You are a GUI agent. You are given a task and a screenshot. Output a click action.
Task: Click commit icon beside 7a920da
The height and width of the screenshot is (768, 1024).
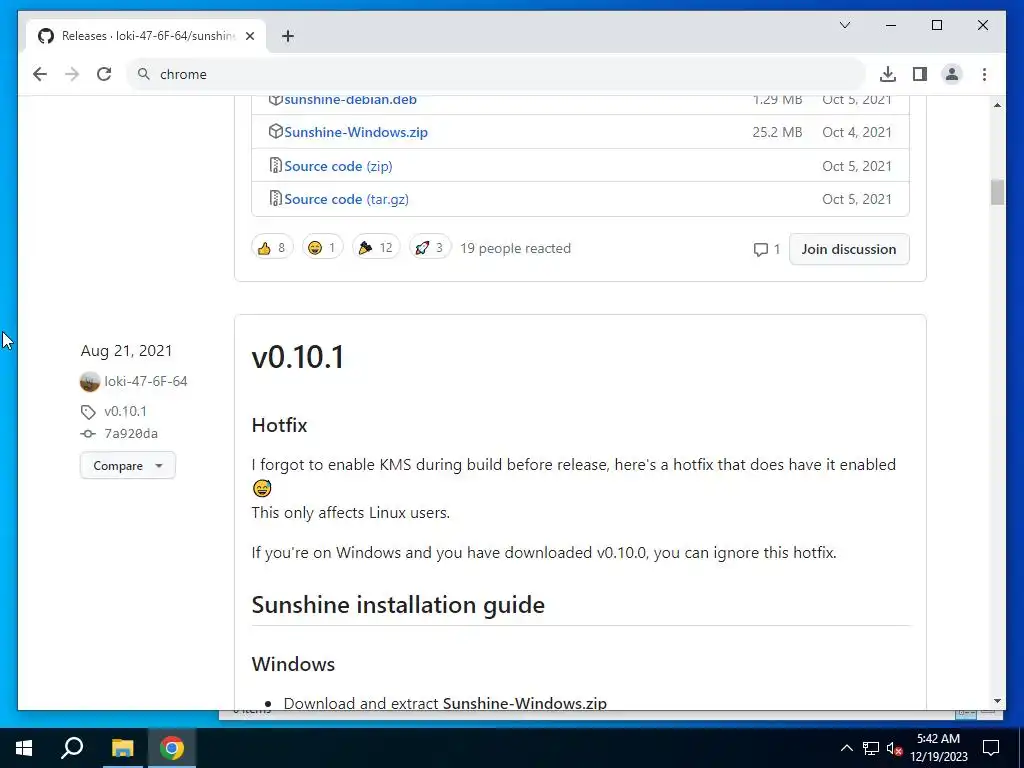(88, 434)
